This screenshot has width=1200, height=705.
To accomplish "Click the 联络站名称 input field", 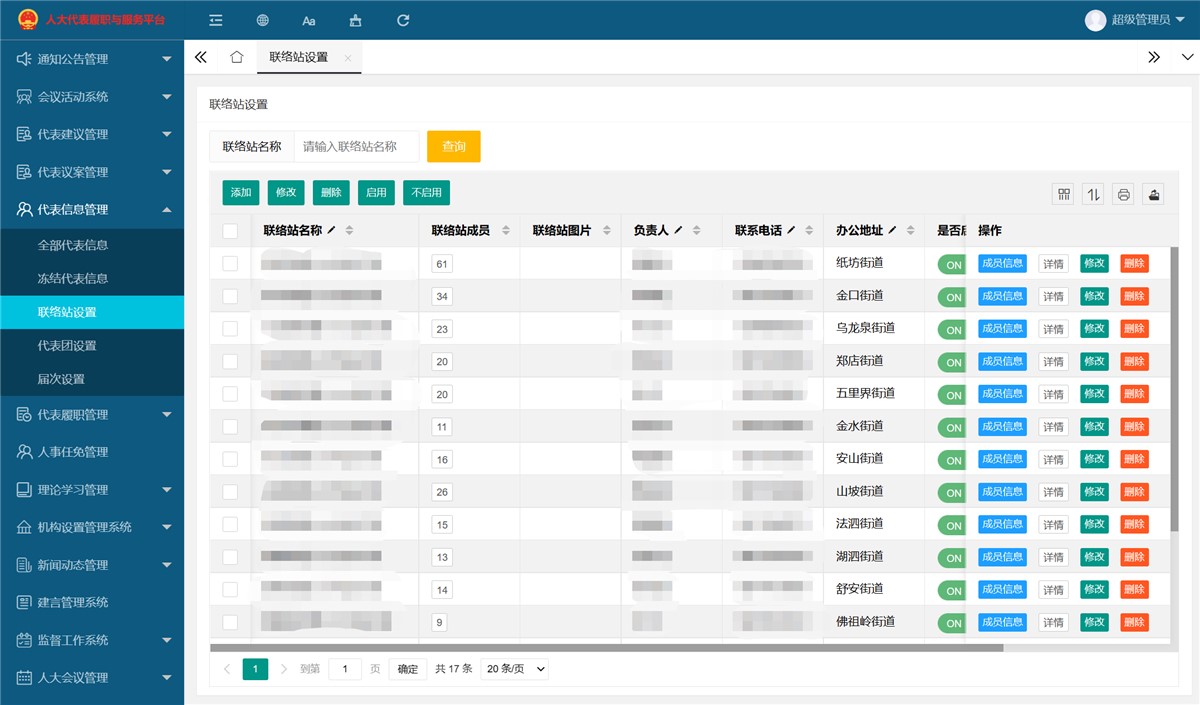I will (x=357, y=145).
